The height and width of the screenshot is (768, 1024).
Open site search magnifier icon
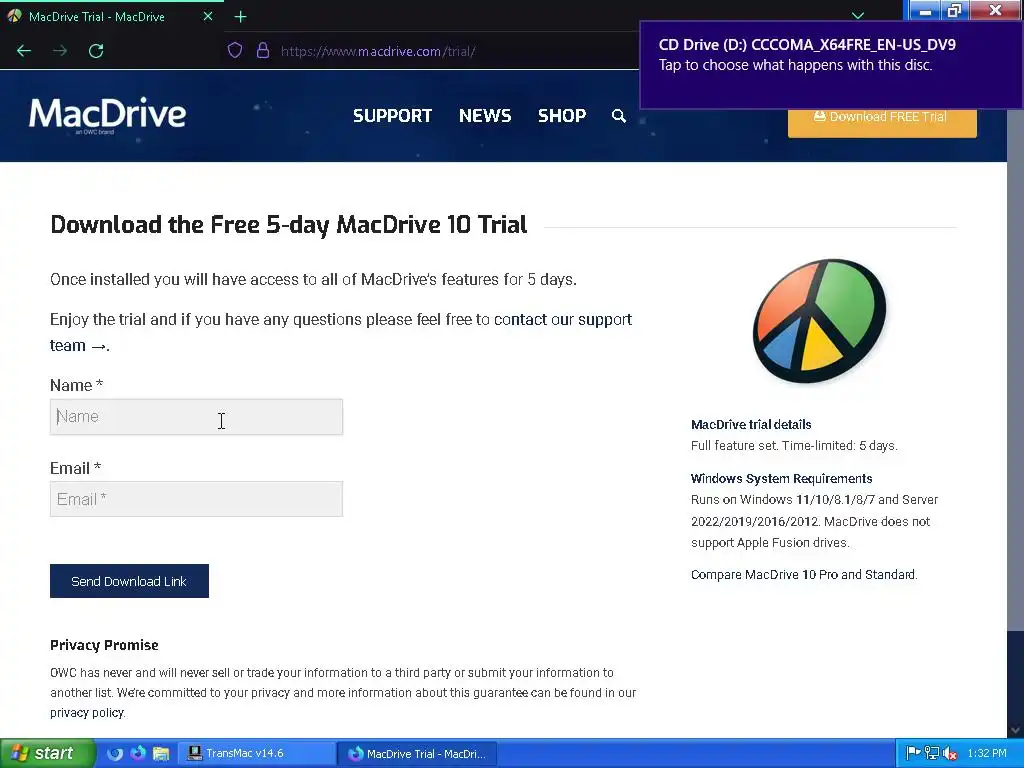[x=618, y=116]
